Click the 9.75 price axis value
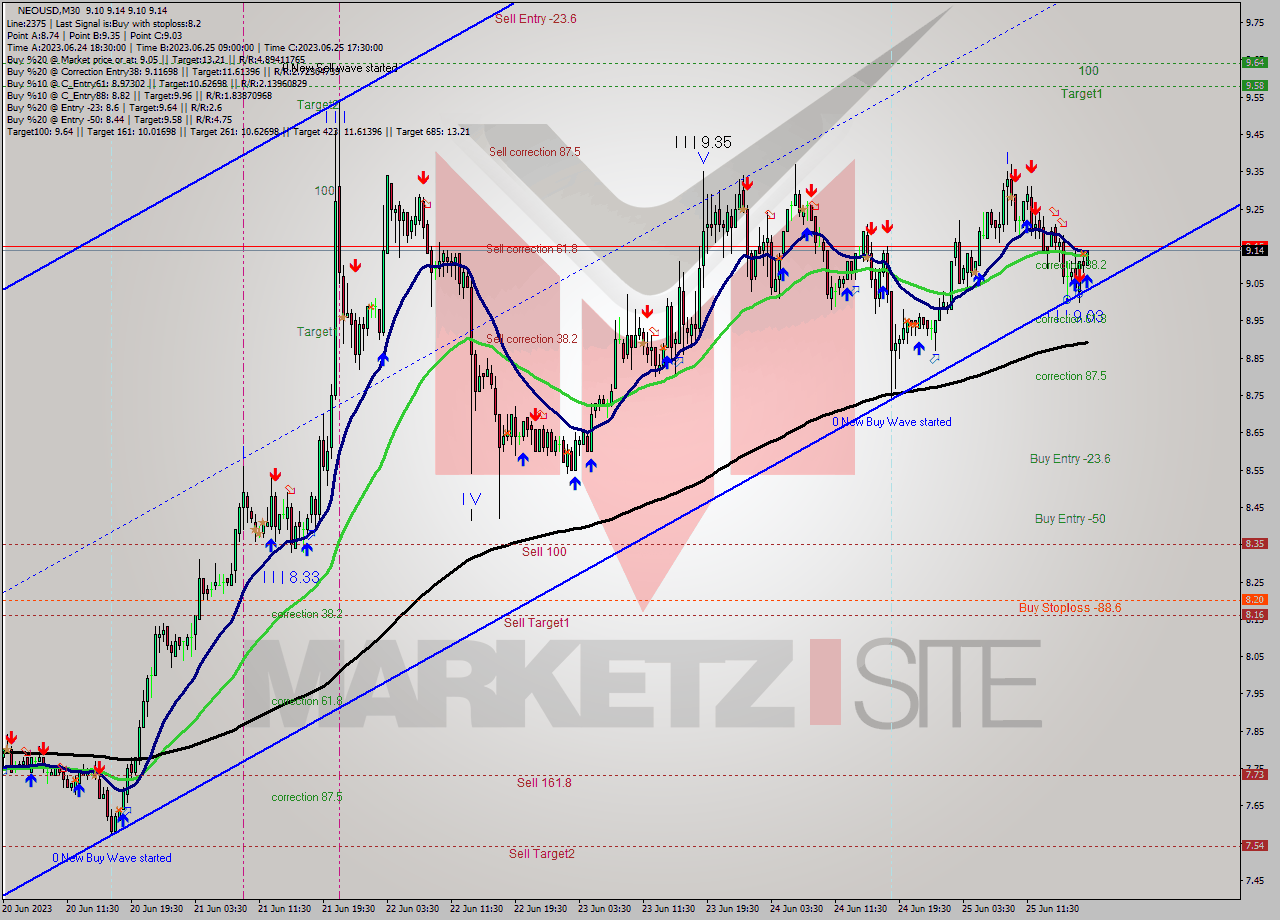Screen dimensions: 1280x920 point(1254,22)
